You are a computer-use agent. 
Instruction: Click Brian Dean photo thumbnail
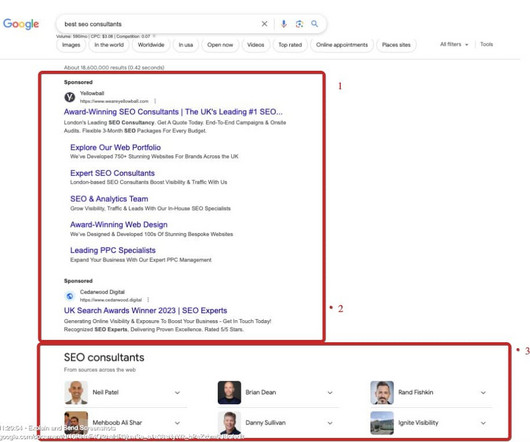coord(229,393)
